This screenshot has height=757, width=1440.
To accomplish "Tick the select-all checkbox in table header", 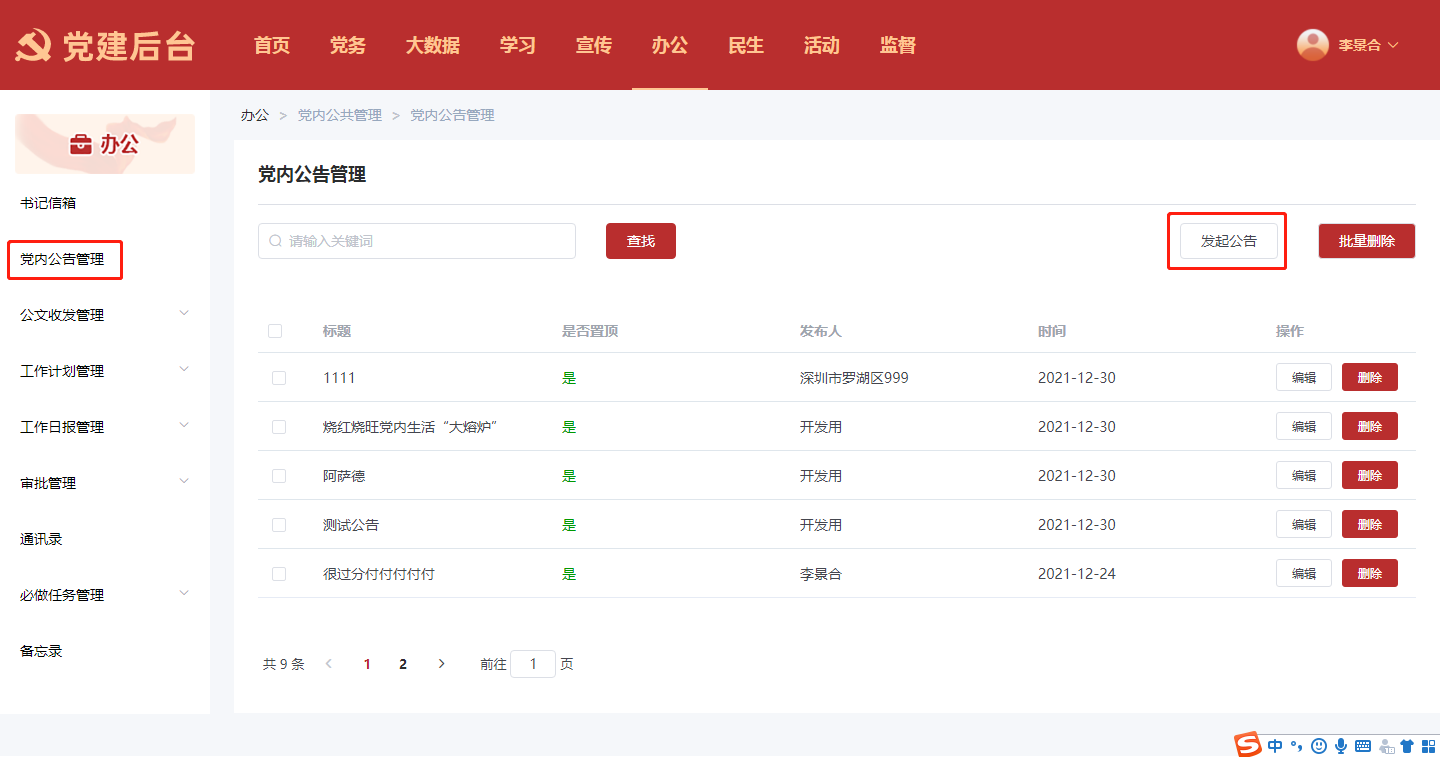I will coord(275,331).
